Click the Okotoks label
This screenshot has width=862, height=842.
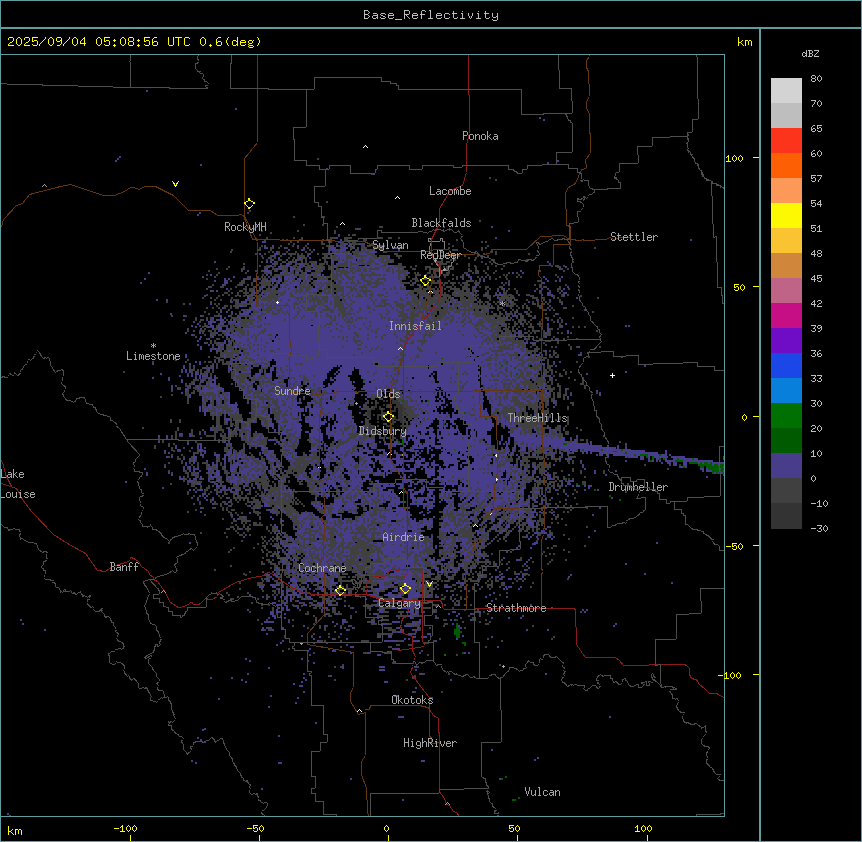[x=412, y=700]
